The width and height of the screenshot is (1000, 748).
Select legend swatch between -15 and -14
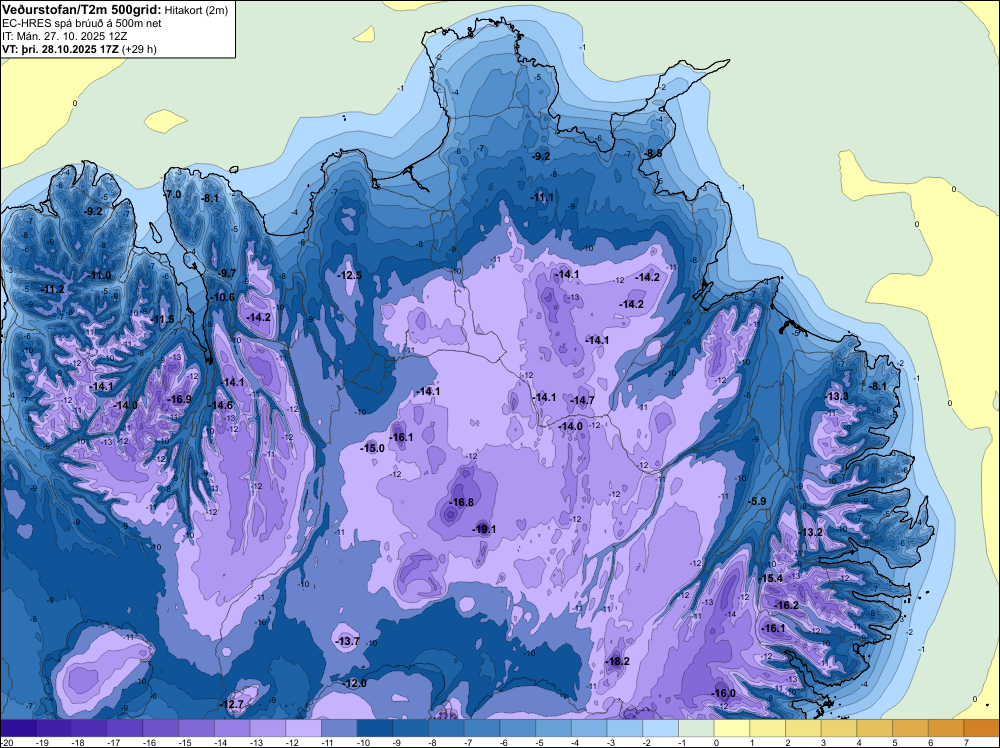(x=196, y=727)
